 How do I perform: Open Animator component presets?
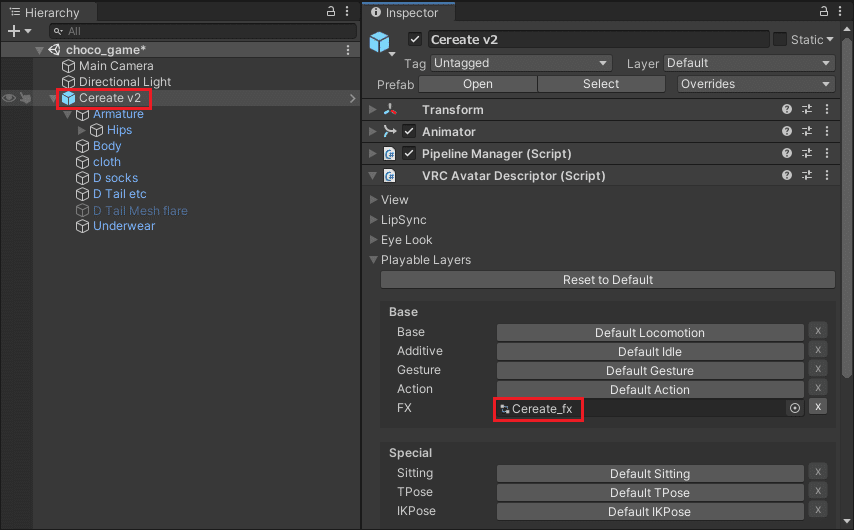(807, 131)
